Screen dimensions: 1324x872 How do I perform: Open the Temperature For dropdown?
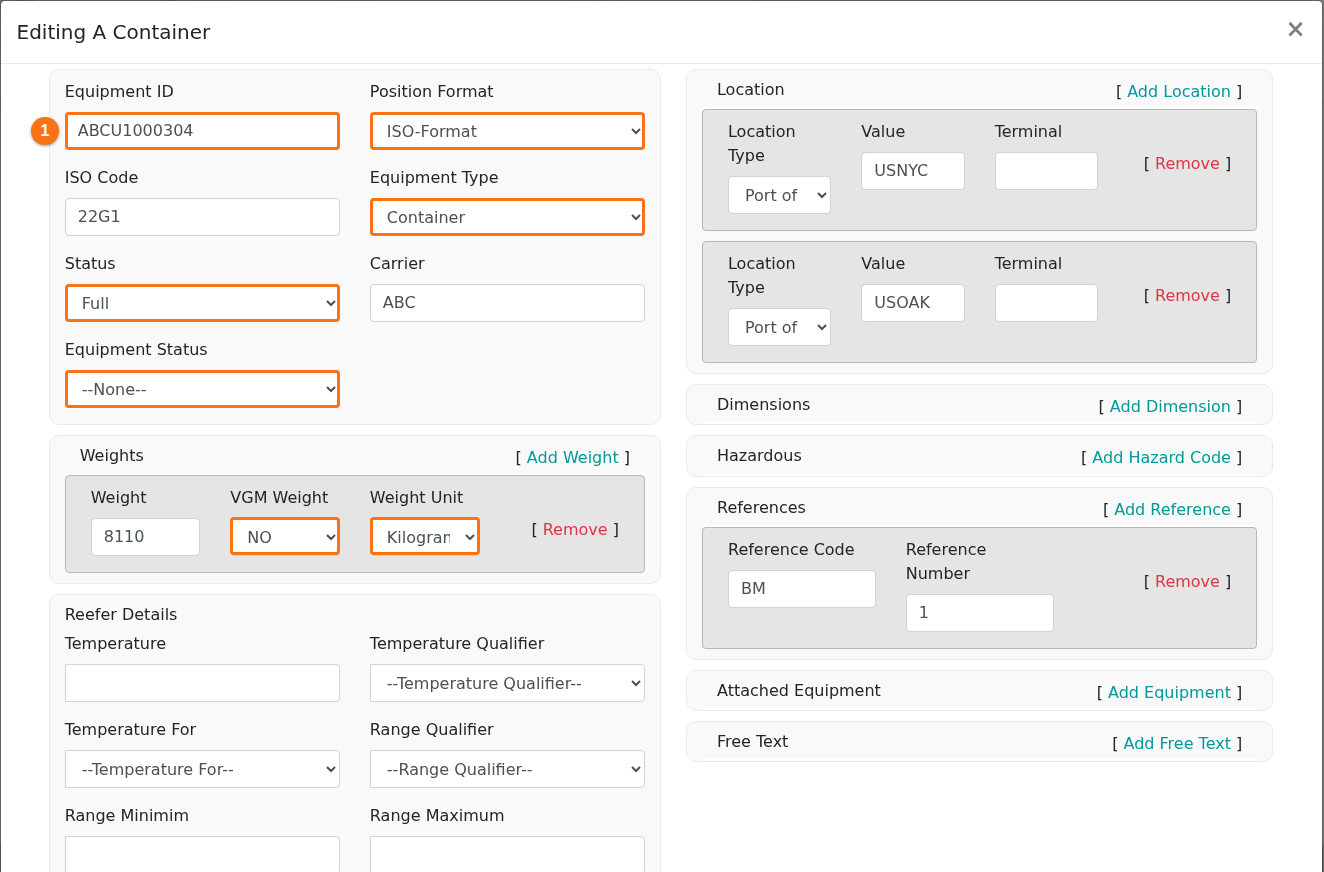pyautogui.click(x=202, y=769)
